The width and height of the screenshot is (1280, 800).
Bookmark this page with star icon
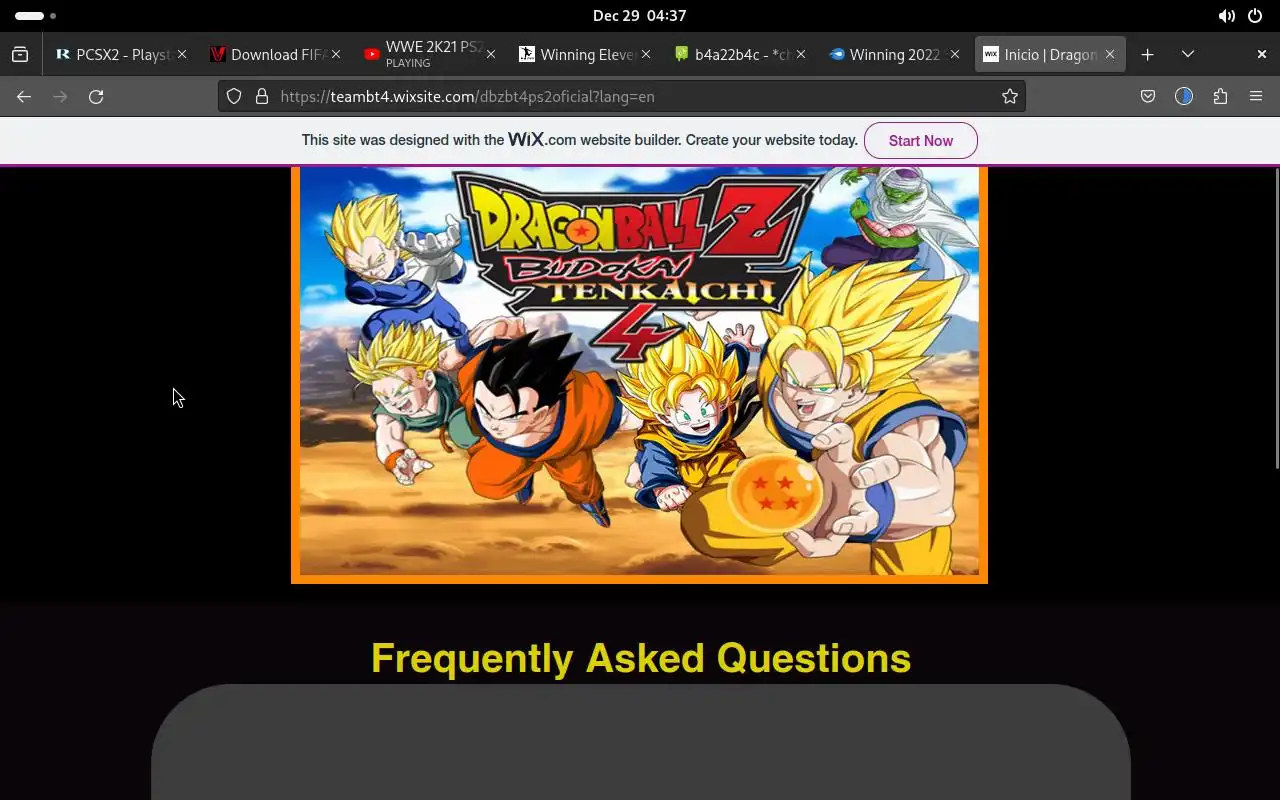1010,97
